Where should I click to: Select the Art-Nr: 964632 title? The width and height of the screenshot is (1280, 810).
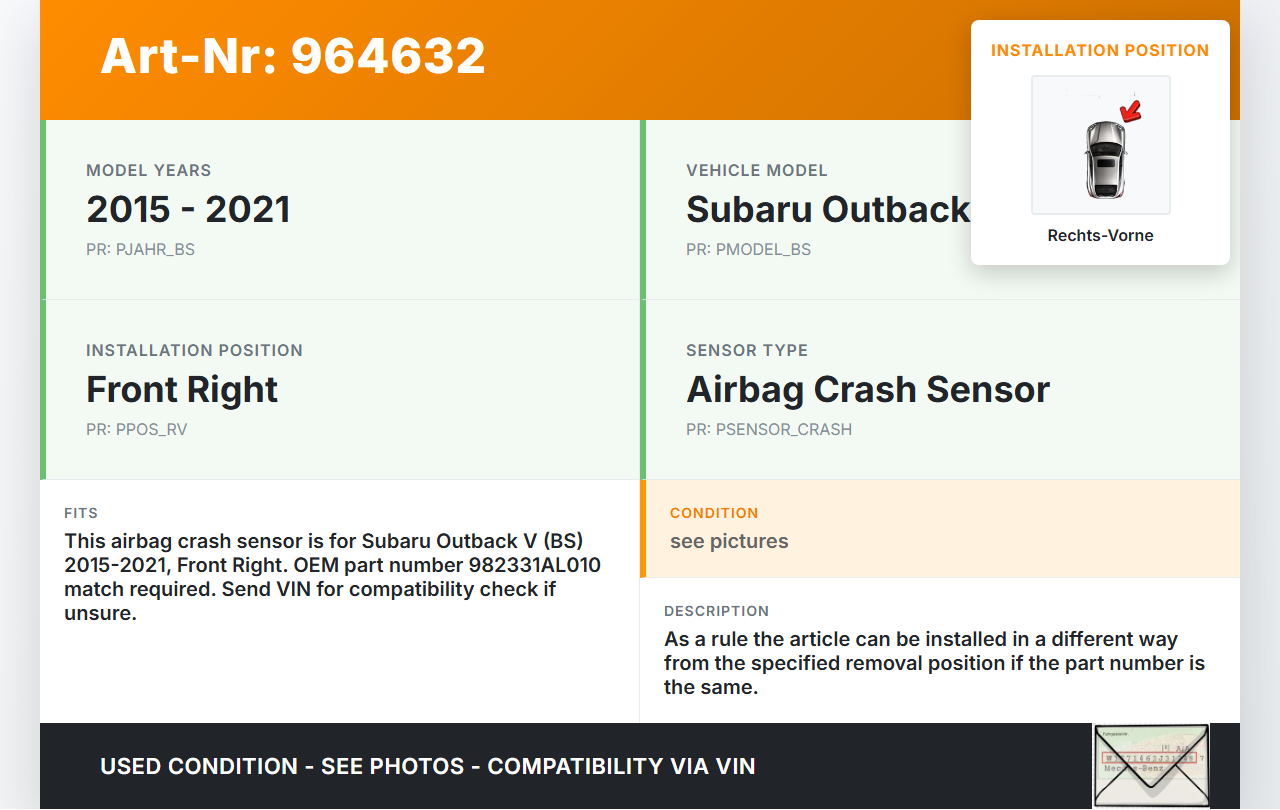(293, 56)
